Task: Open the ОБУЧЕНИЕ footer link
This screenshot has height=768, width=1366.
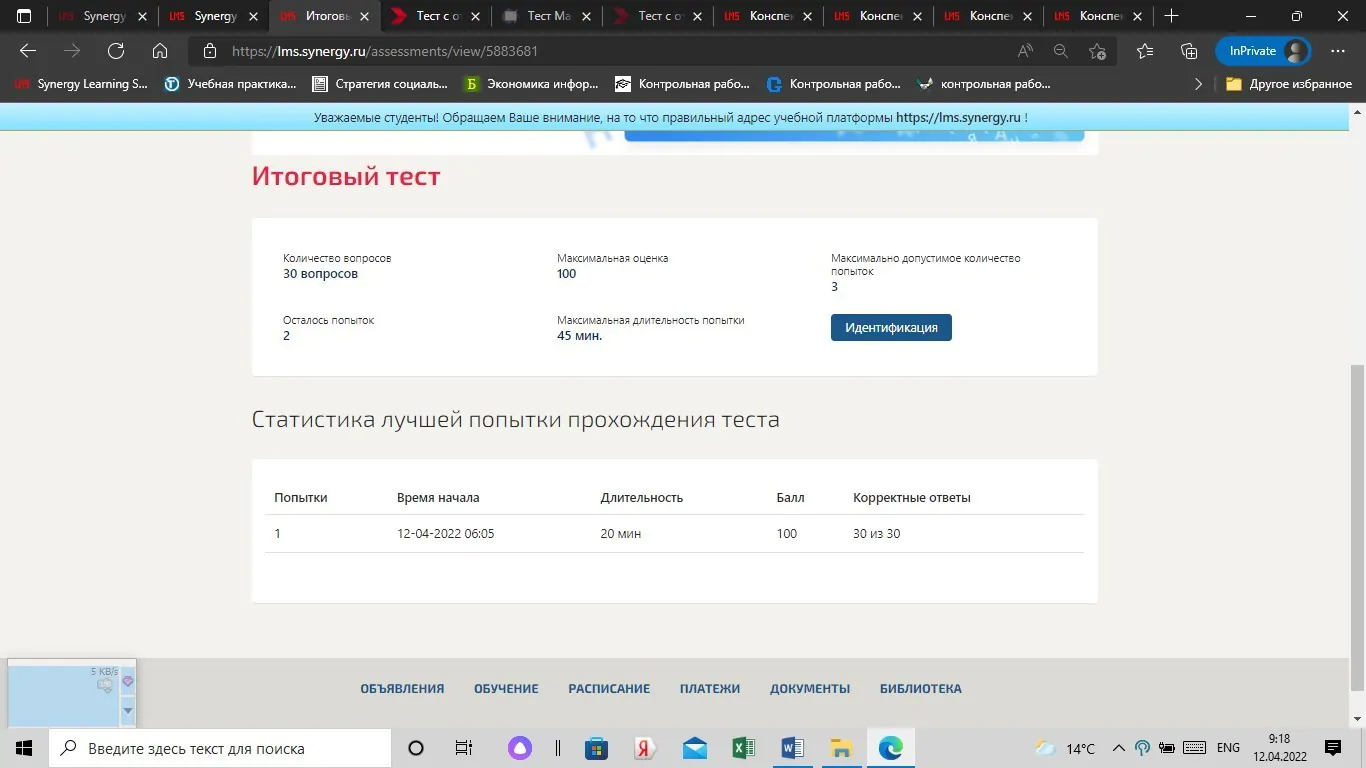Action: 506,689
